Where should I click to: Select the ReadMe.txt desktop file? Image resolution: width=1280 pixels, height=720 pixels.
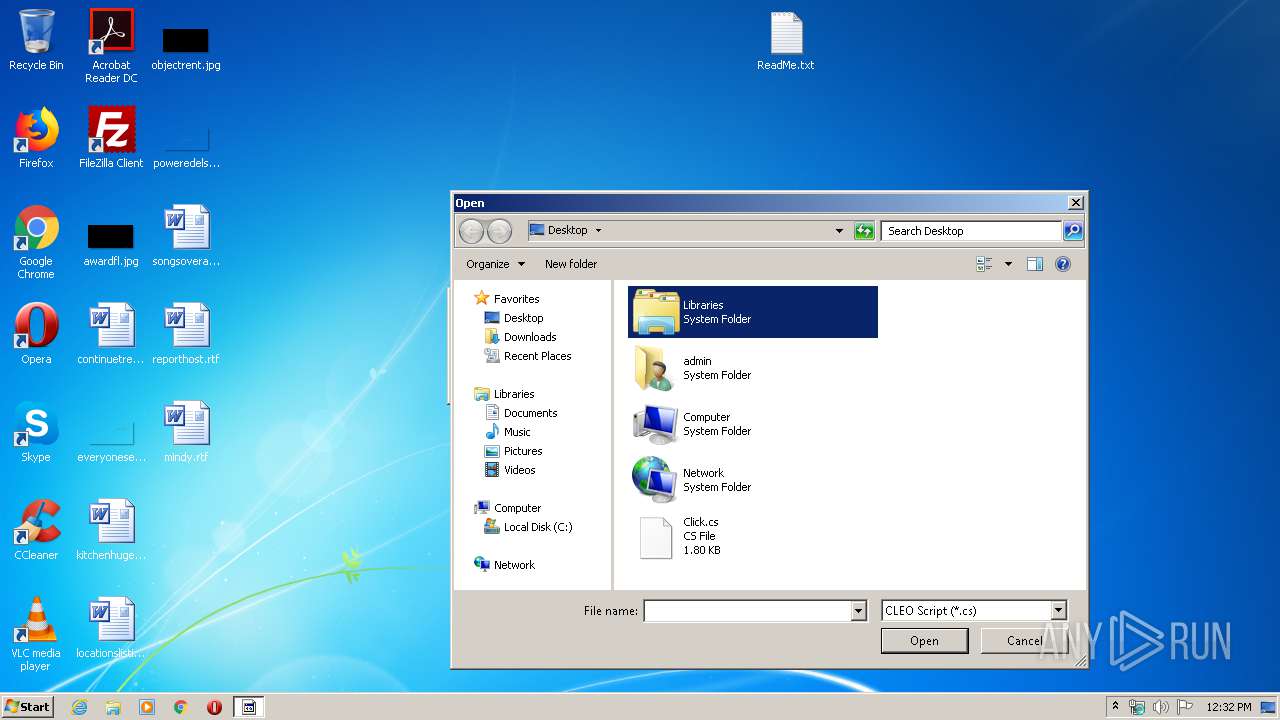click(x=786, y=41)
